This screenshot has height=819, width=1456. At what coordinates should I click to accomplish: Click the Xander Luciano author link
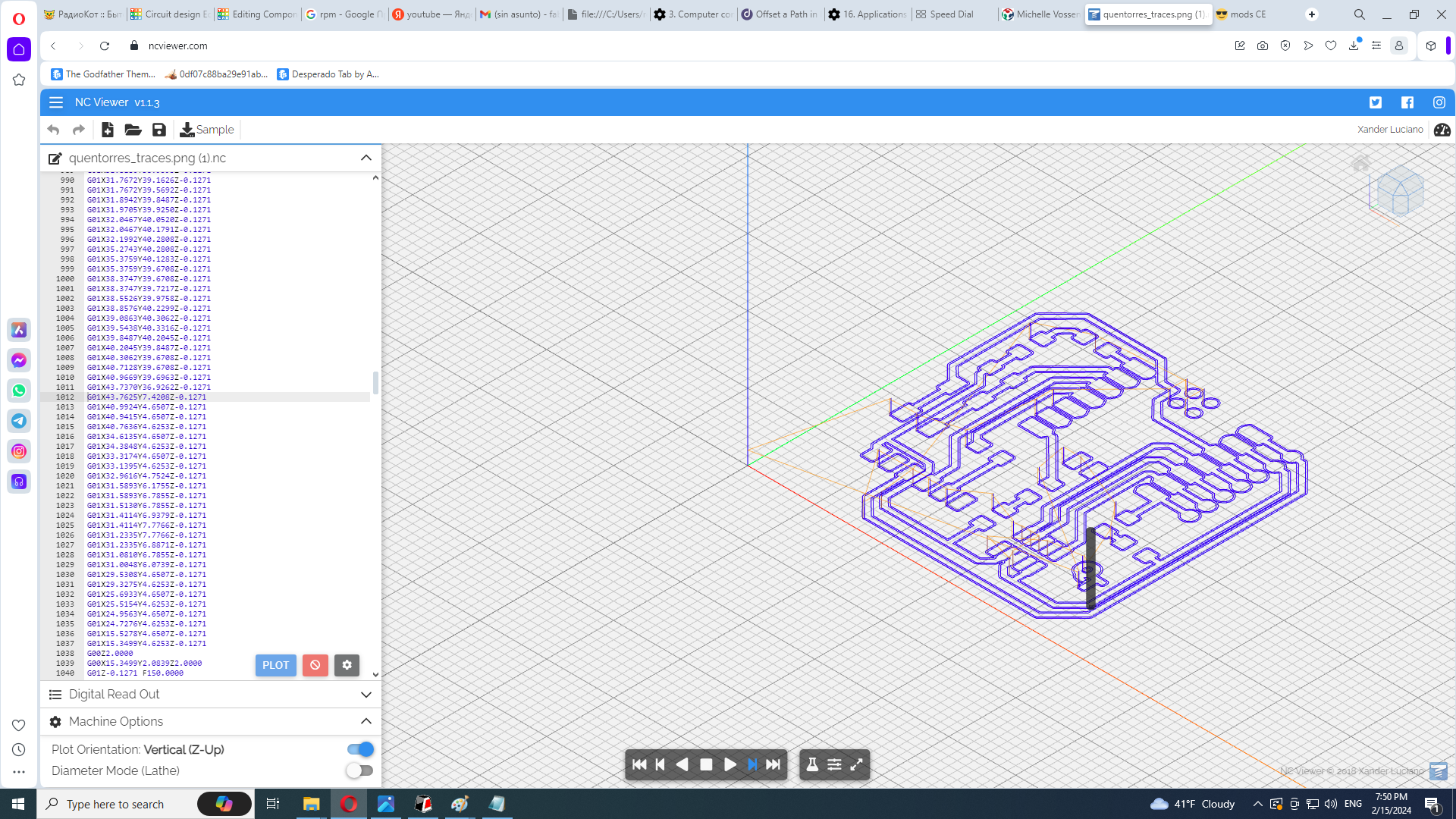tap(1390, 130)
